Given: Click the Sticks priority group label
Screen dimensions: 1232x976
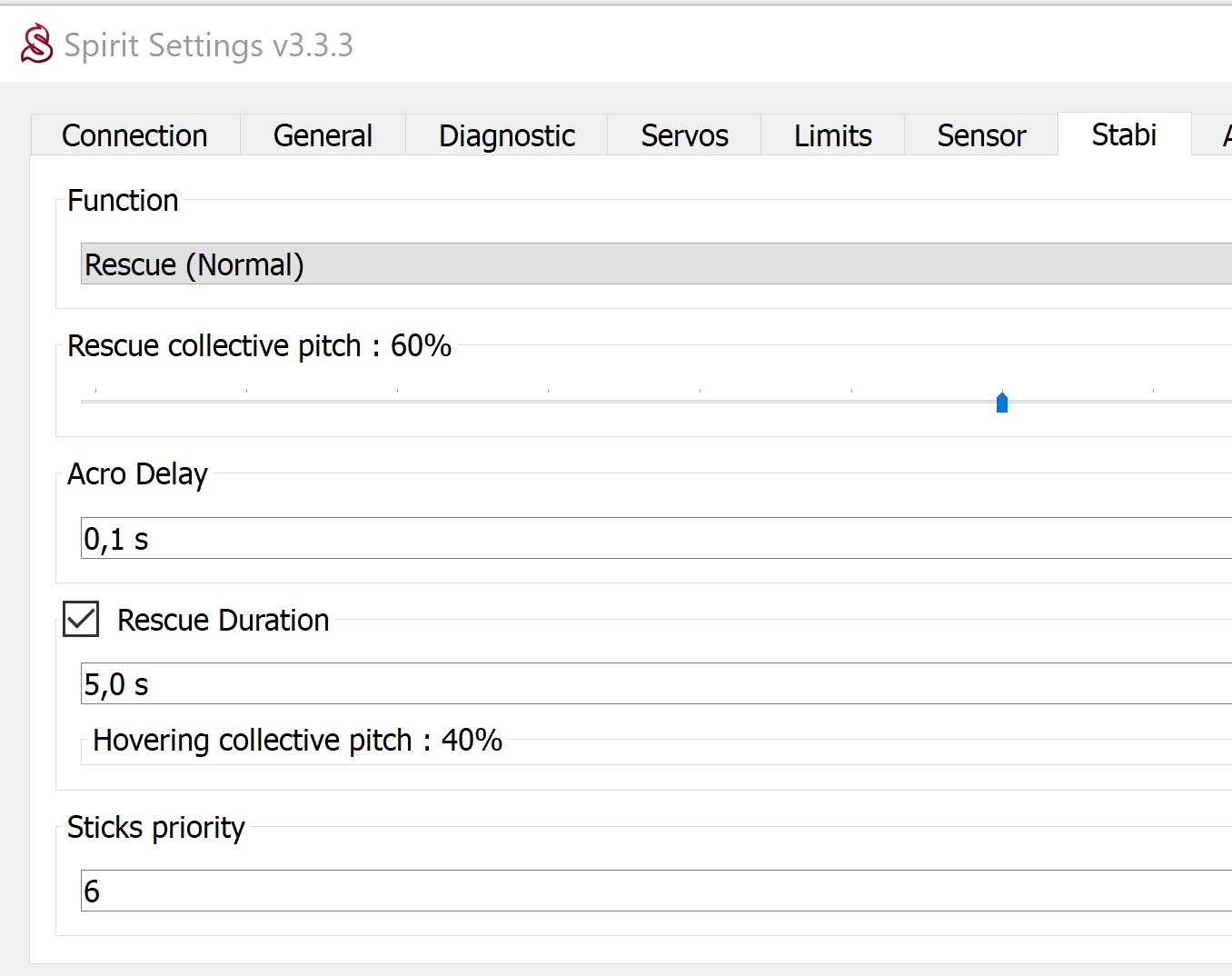Looking at the screenshot, I should [x=156, y=828].
